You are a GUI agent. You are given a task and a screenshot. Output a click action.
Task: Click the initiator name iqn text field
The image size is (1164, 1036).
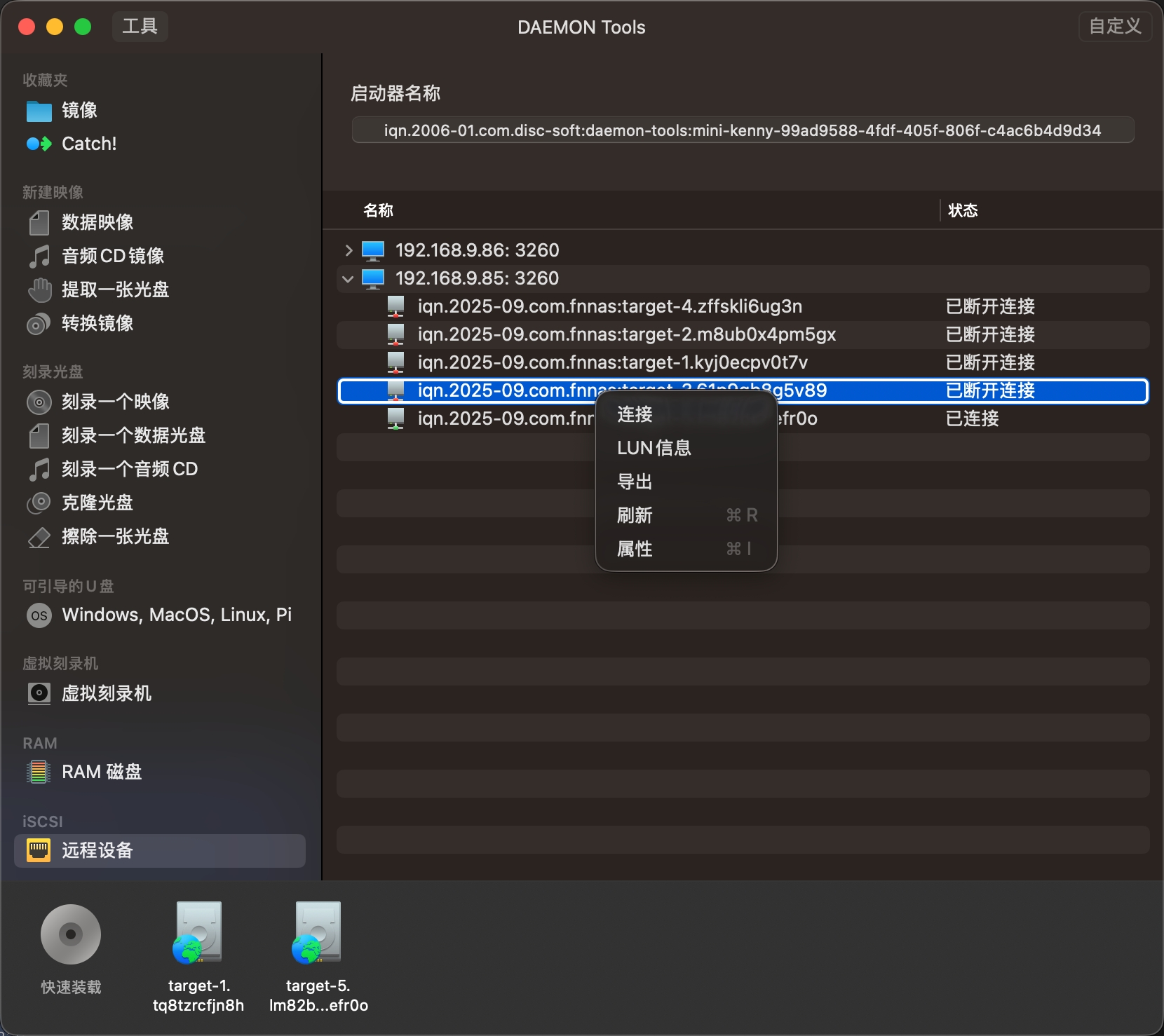tap(742, 130)
